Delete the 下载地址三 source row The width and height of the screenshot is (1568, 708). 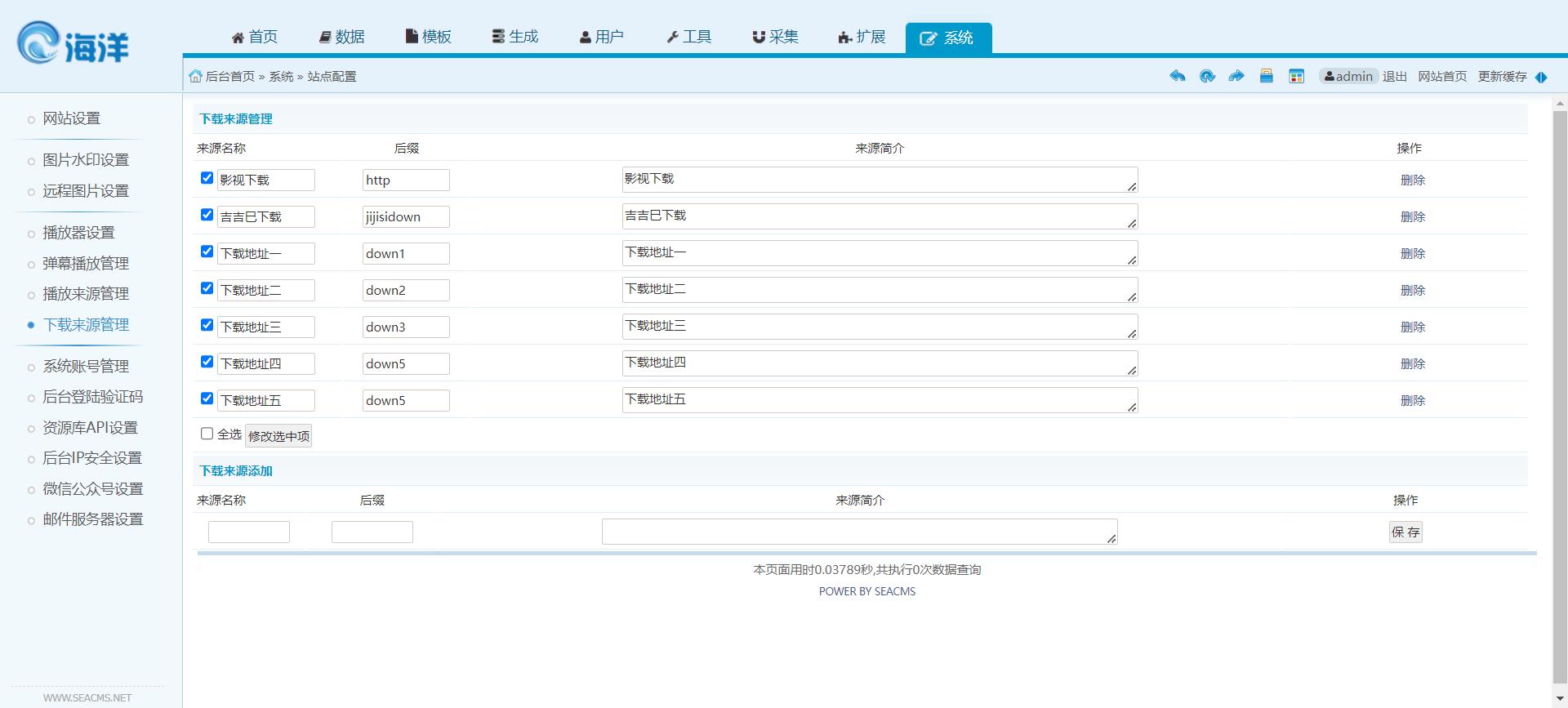[x=1412, y=327]
